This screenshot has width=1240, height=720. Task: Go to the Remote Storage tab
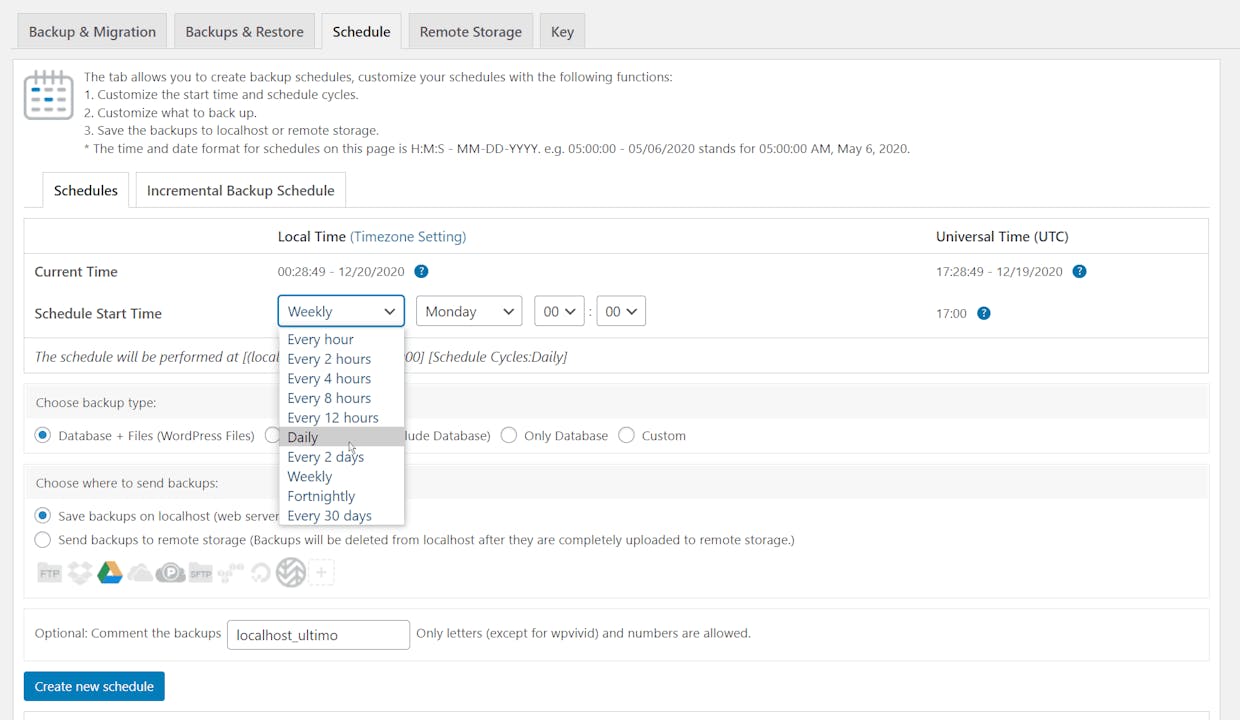point(471,31)
